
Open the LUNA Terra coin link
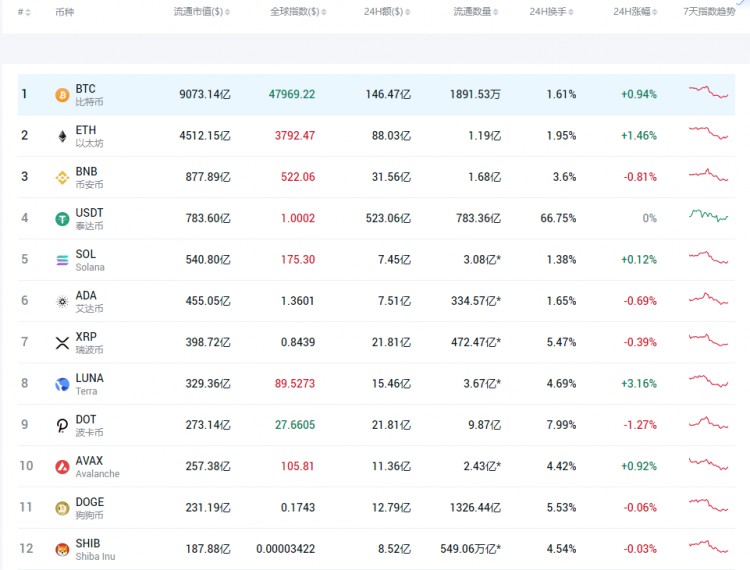[89, 384]
